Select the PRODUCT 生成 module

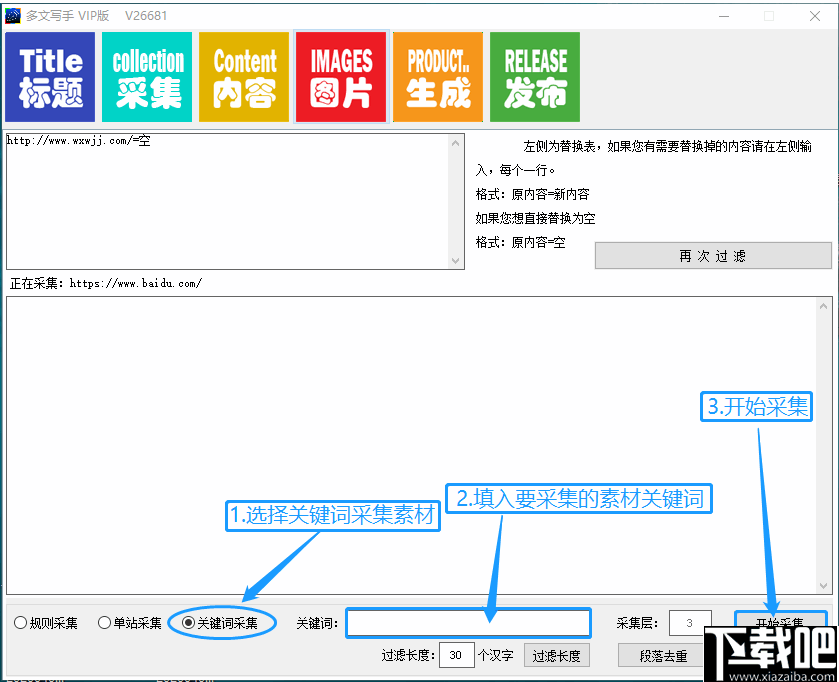pos(437,76)
